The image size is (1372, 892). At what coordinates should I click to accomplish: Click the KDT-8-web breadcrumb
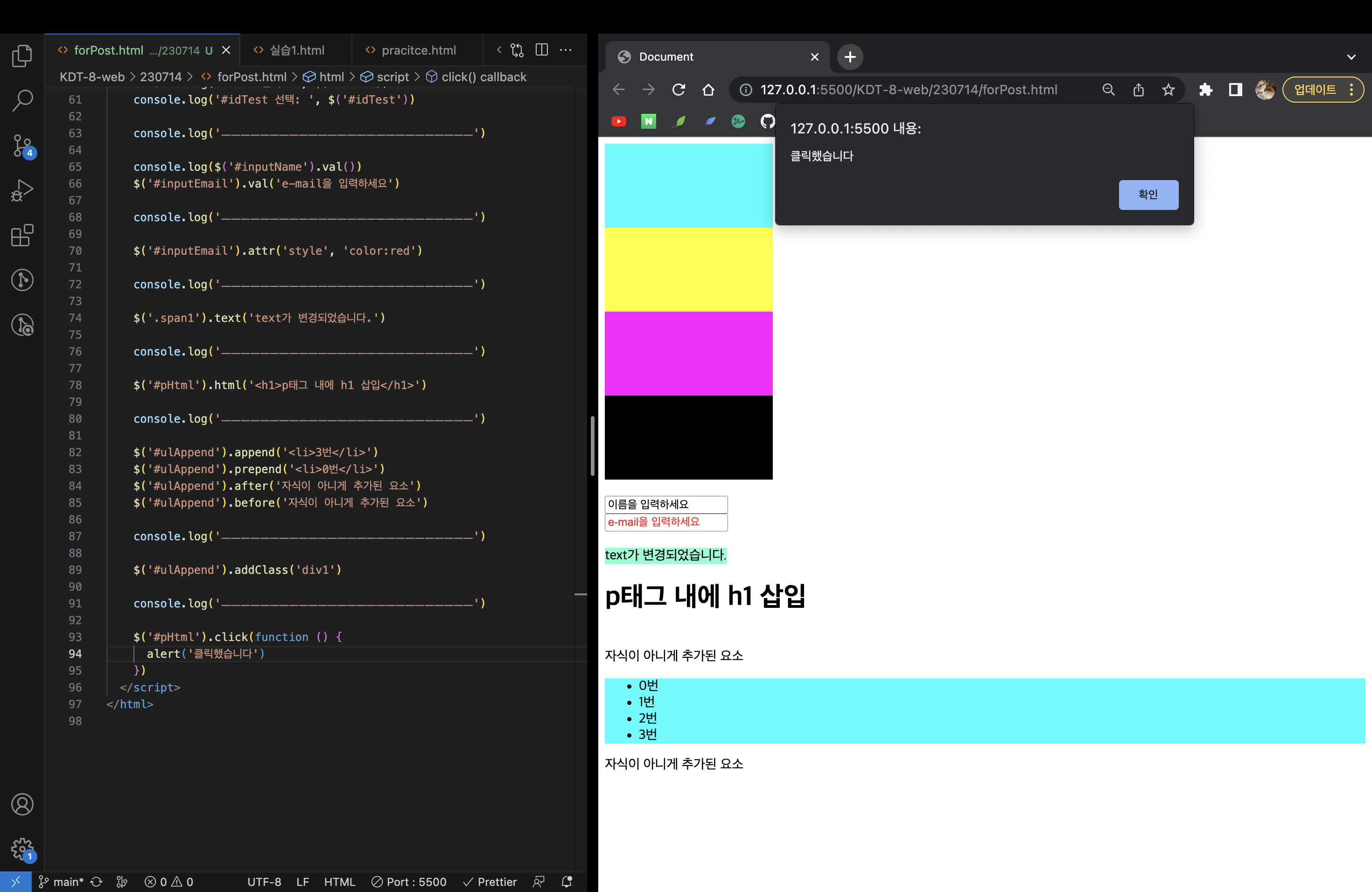91,77
